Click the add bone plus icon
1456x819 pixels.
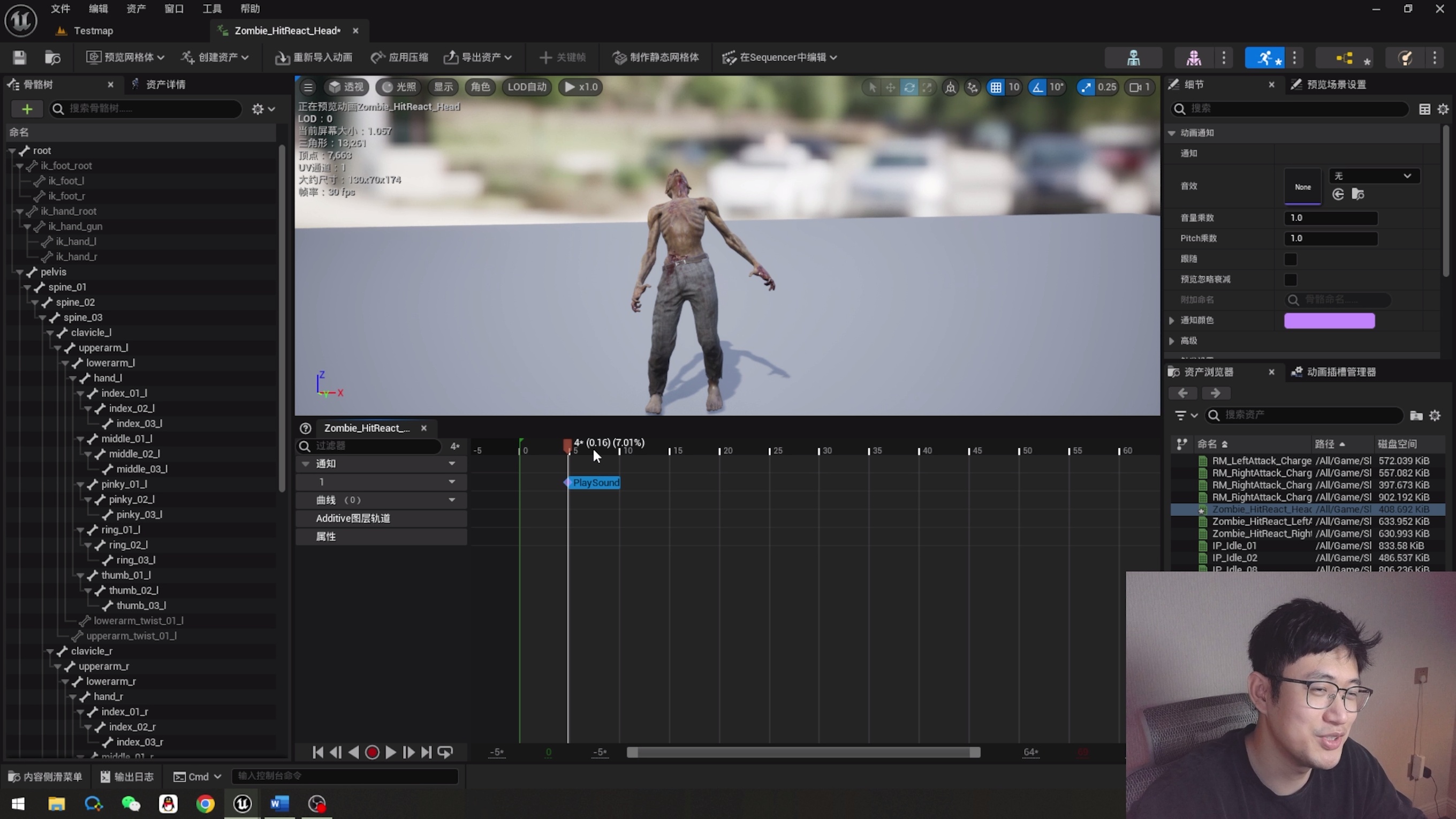pos(27,109)
